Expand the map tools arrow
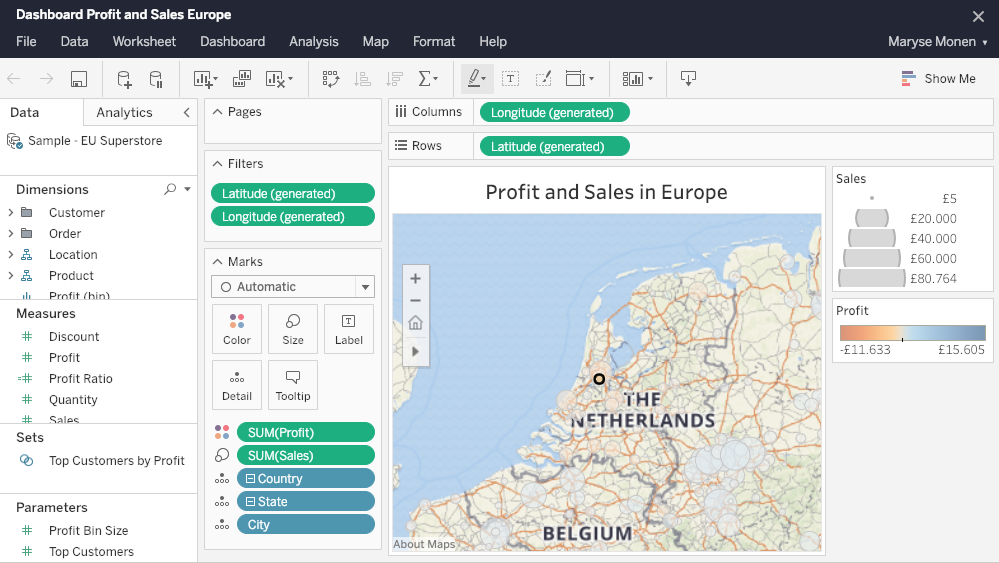 416,351
